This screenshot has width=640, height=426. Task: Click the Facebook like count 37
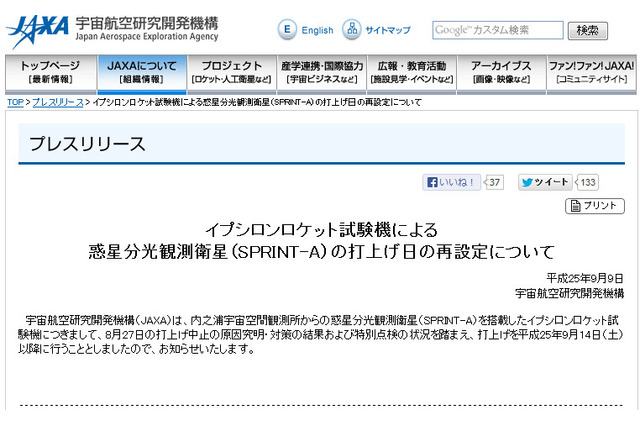pyautogui.click(x=494, y=182)
